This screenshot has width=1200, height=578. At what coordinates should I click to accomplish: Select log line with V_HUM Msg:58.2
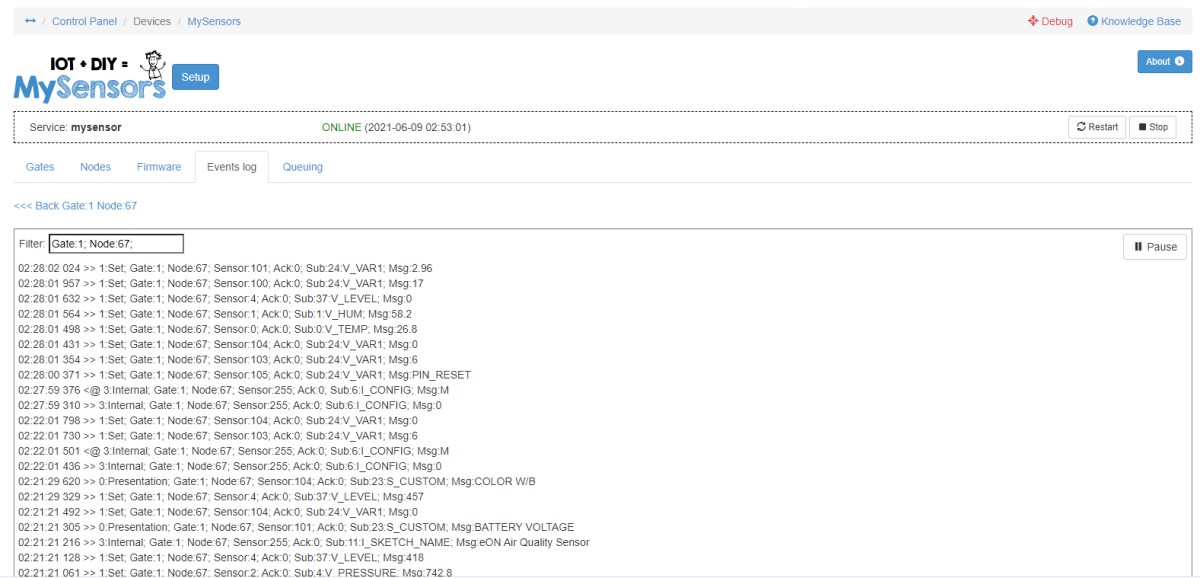click(215, 314)
